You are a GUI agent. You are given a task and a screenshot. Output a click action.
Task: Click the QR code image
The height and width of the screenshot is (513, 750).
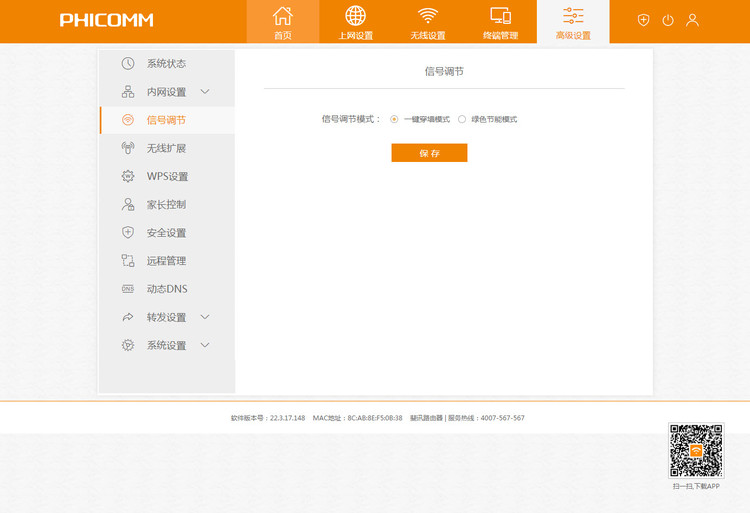tap(696, 450)
